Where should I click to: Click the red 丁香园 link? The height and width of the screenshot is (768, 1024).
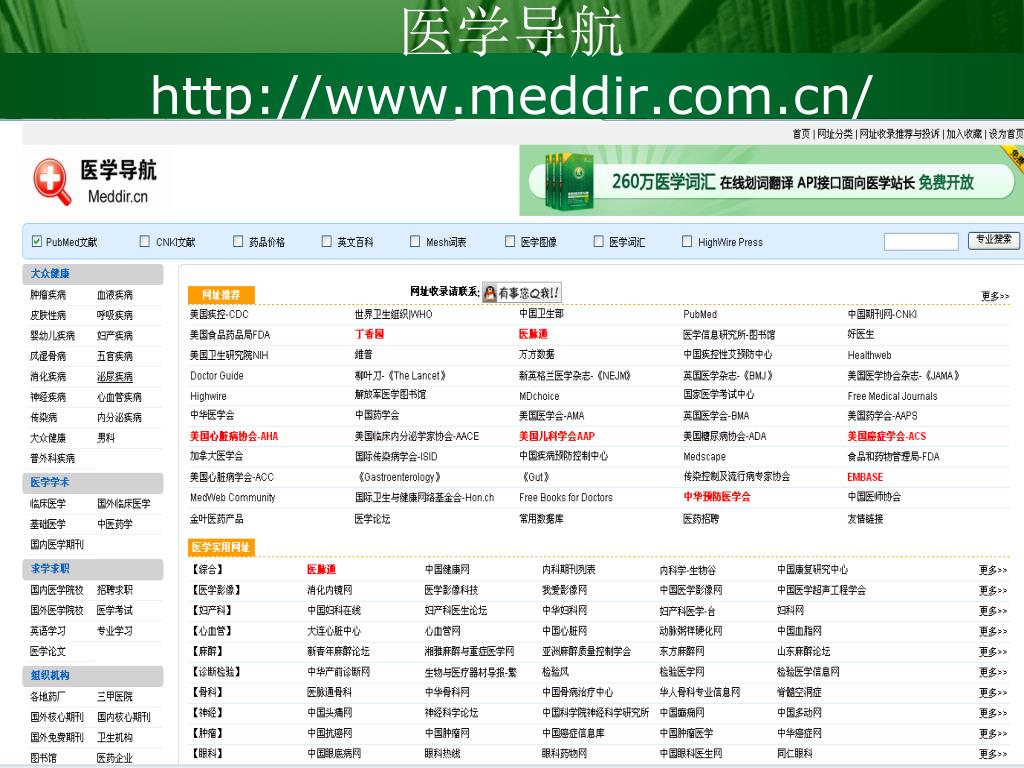(x=369, y=334)
